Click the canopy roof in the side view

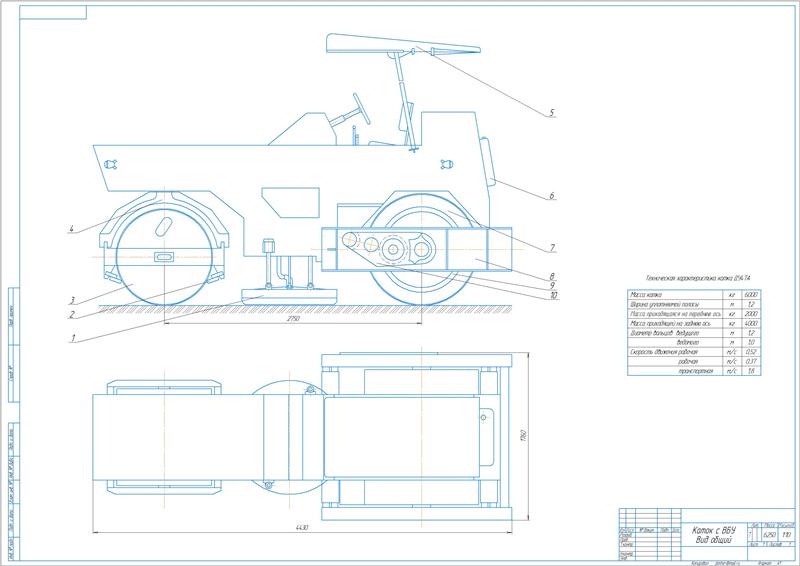(x=403, y=43)
